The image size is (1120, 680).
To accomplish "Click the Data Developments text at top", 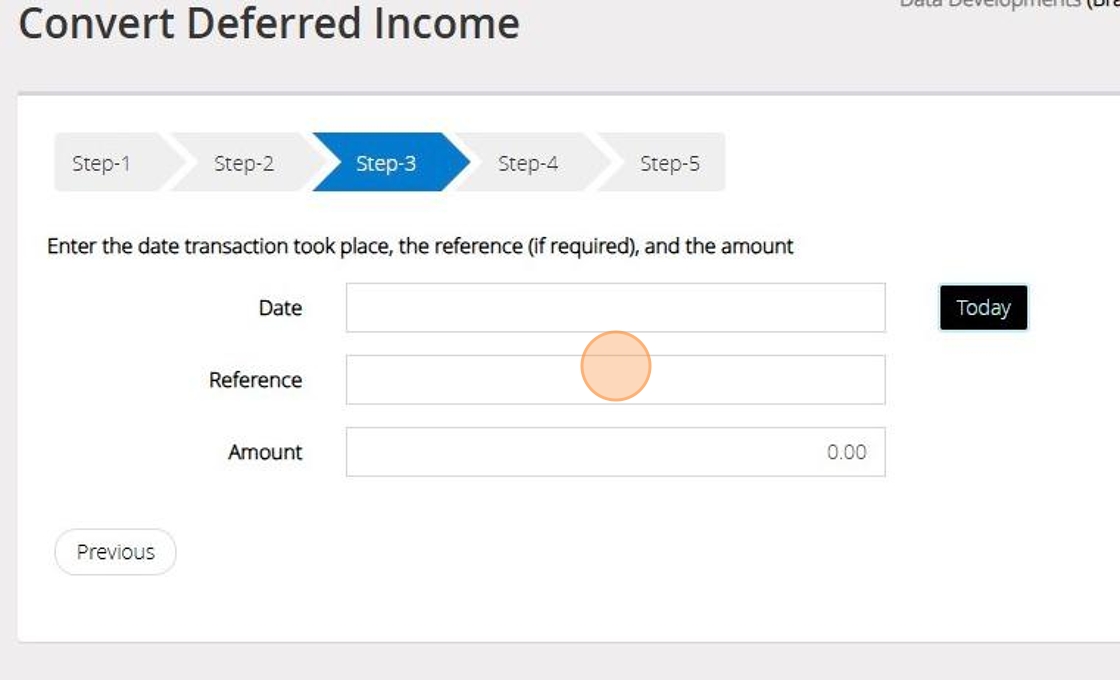I will coord(990,4).
